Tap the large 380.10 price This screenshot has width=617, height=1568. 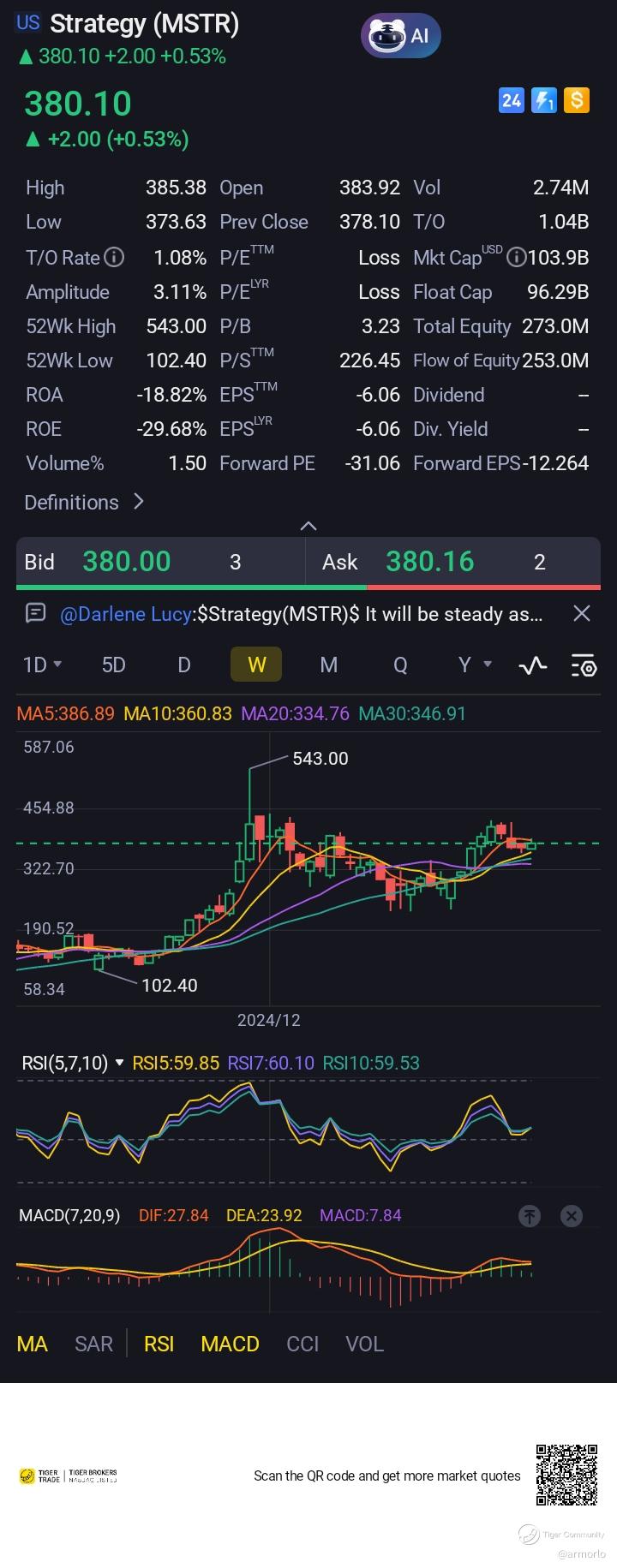coord(78,104)
